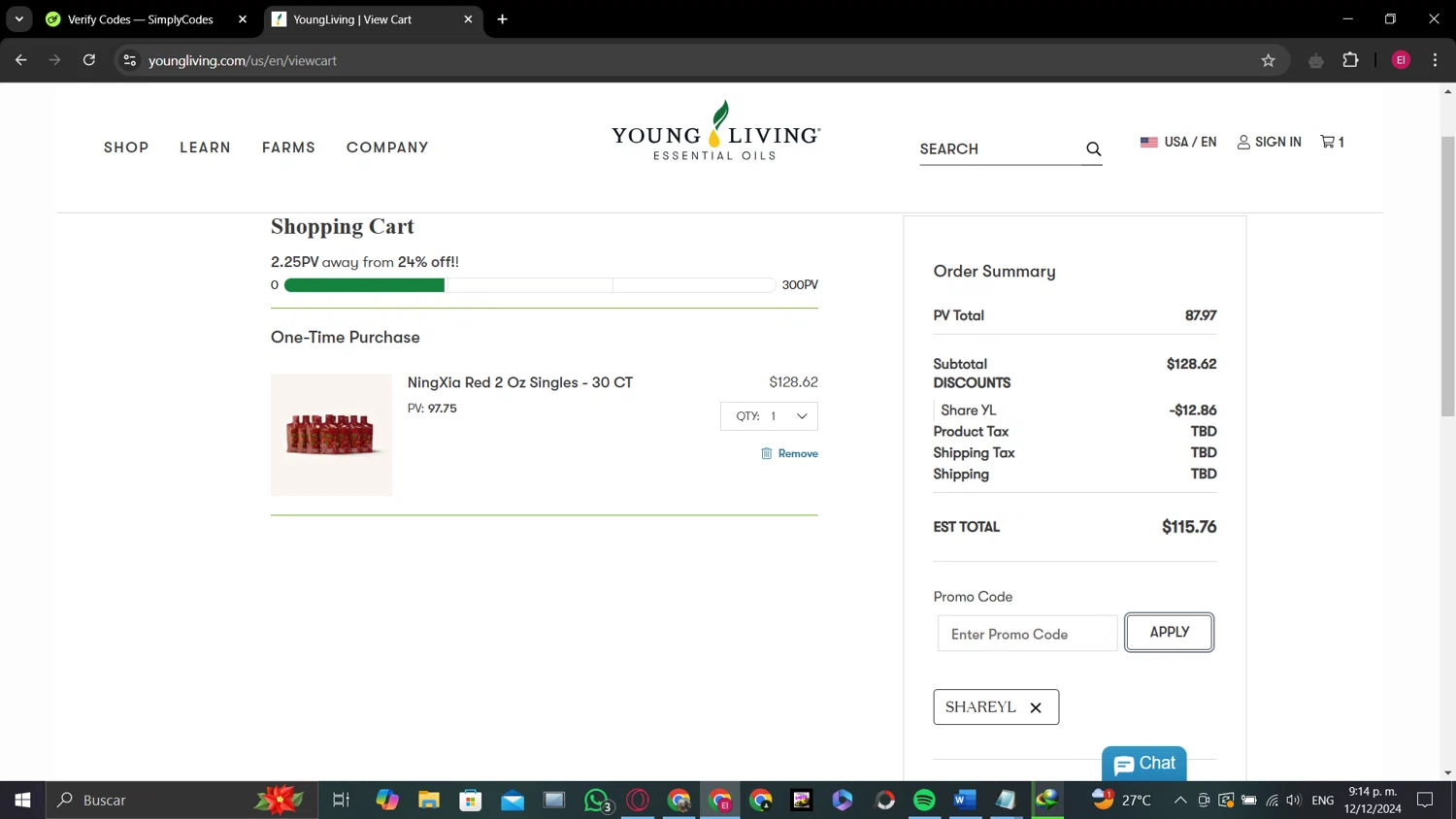Open File Explorer from taskbar
Screen dimensions: 1456x819
coord(429,801)
